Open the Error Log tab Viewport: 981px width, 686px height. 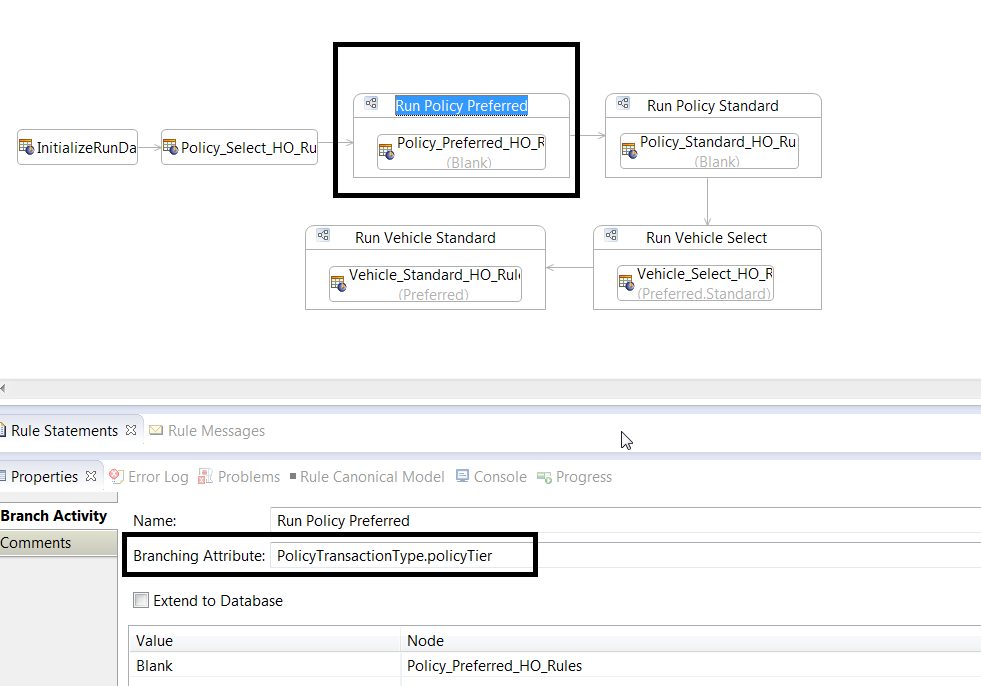(149, 477)
